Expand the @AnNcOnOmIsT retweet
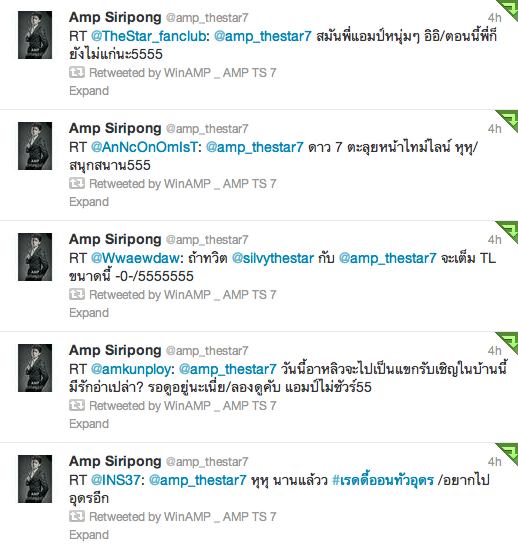 click(89, 202)
